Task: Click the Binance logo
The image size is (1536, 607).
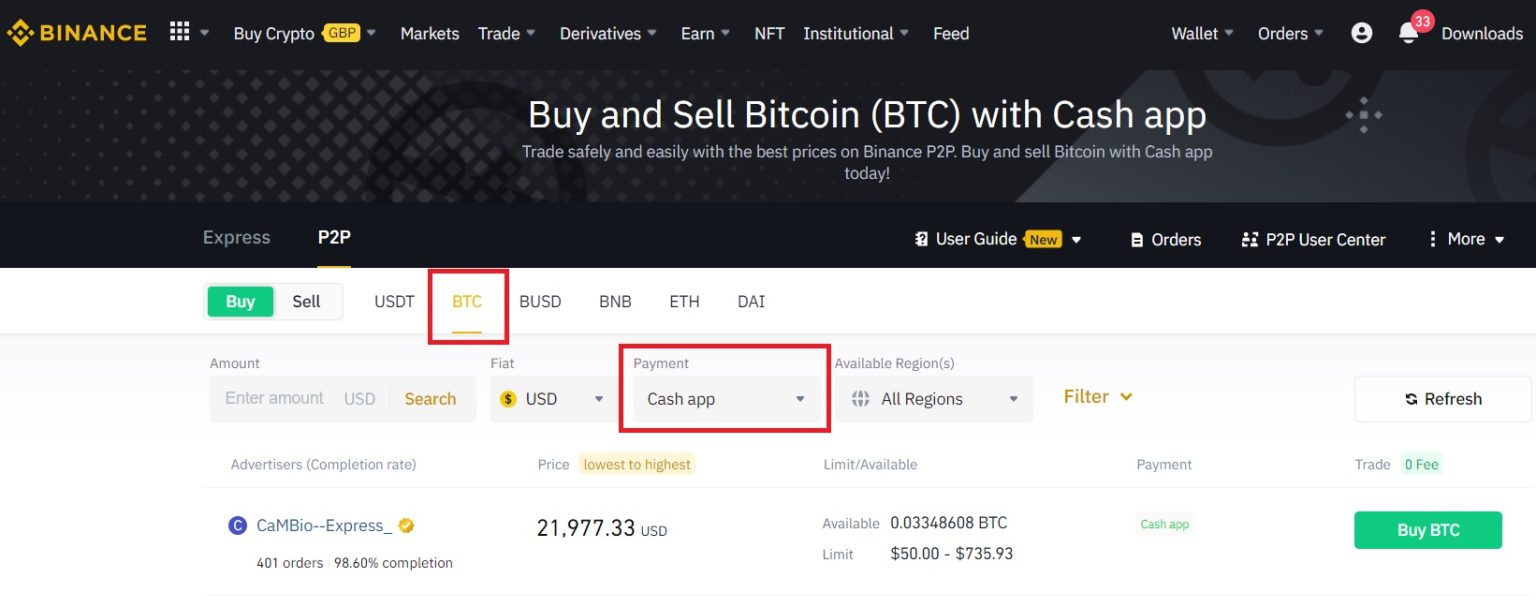Action: [x=76, y=32]
